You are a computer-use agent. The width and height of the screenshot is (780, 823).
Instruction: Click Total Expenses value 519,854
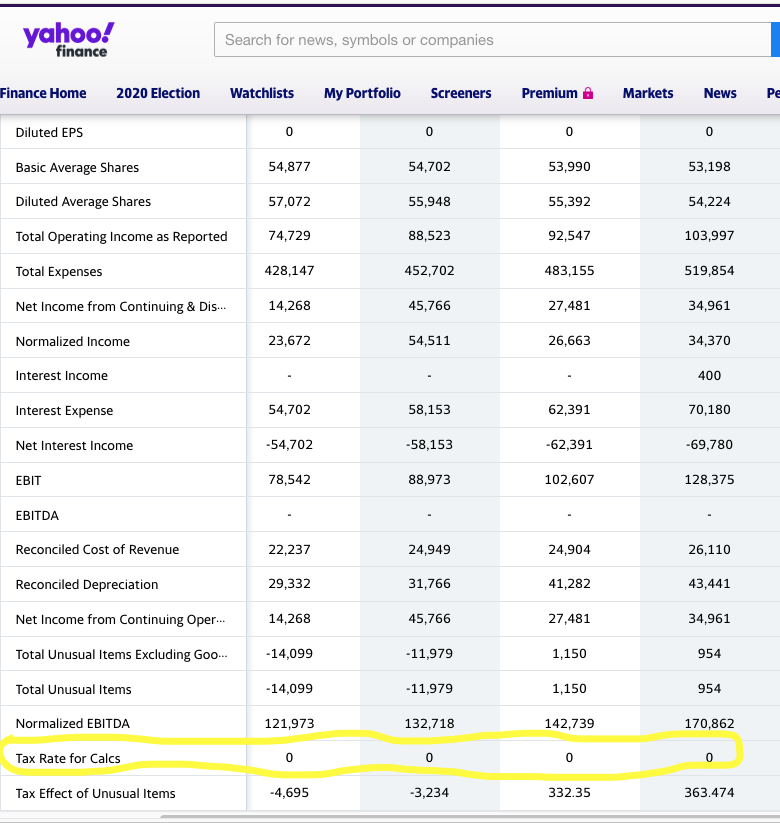709,270
